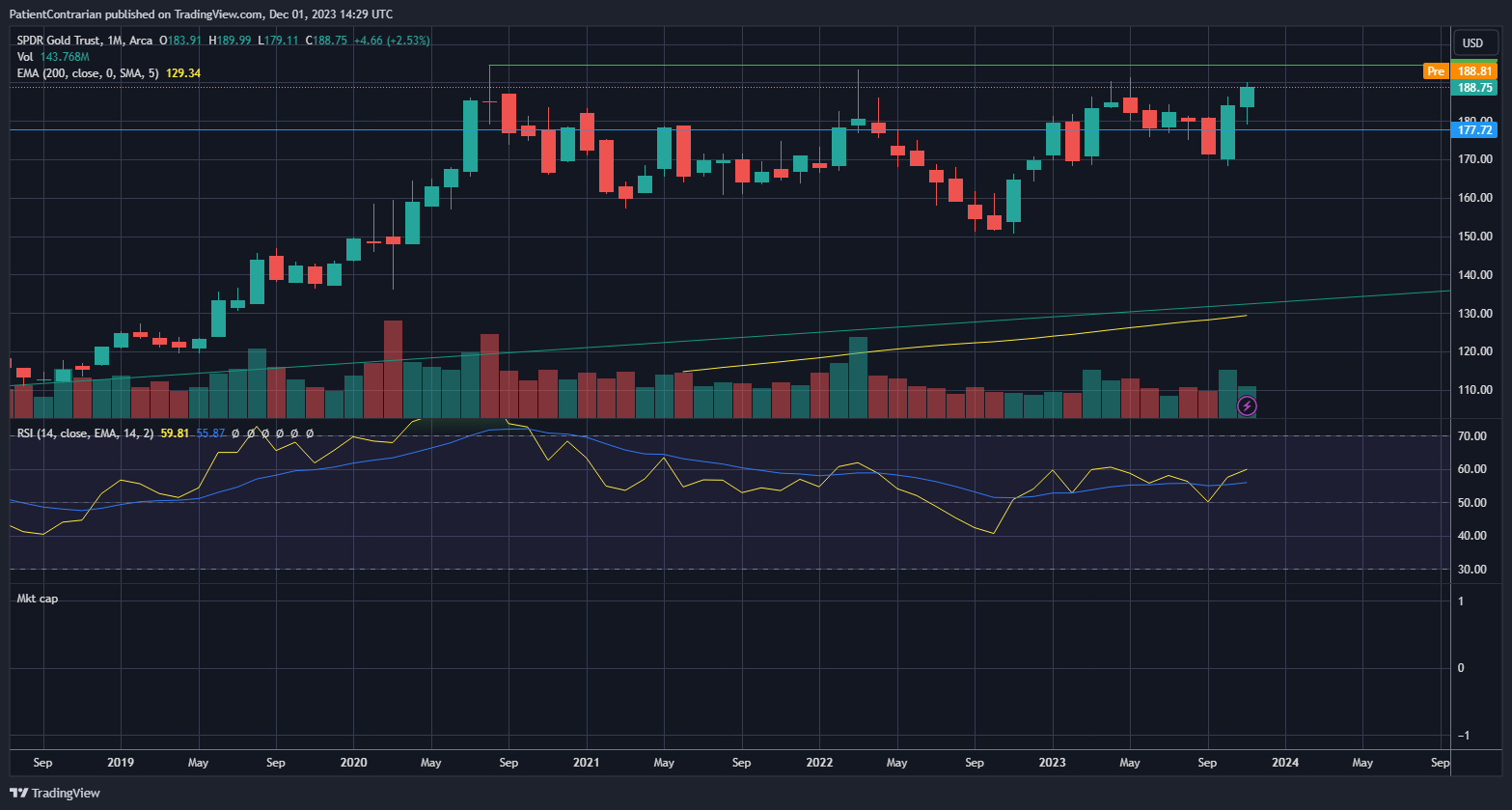The height and width of the screenshot is (810, 1512).
Task: Click the yellow EMA value 129.34
Action: (x=183, y=73)
